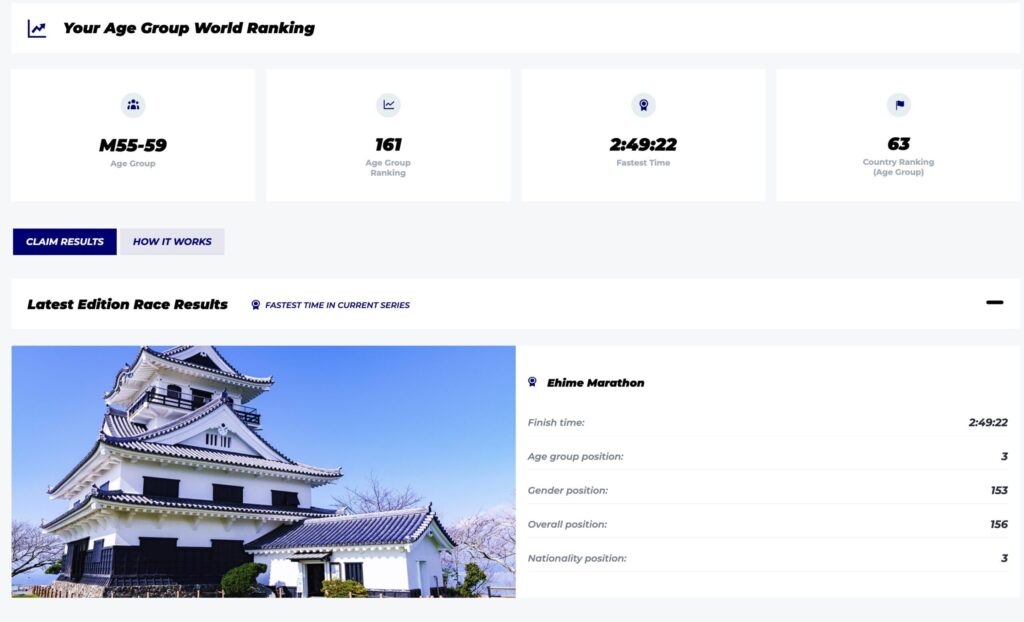Collapse the Latest Edition Race Results section
Screen dimensions: 1024x622
(994, 303)
